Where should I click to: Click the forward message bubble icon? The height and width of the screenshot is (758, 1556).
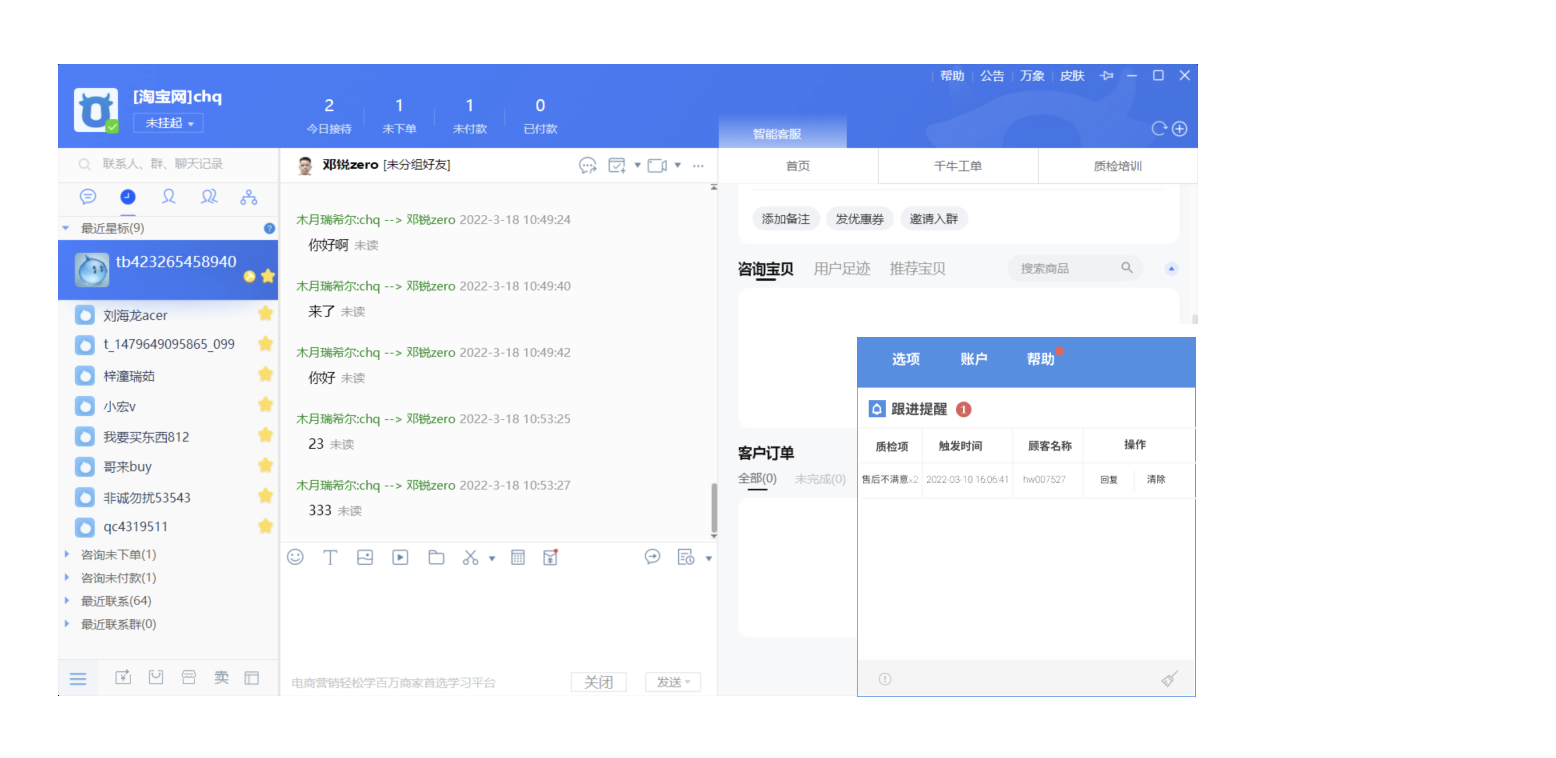(652, 557)
